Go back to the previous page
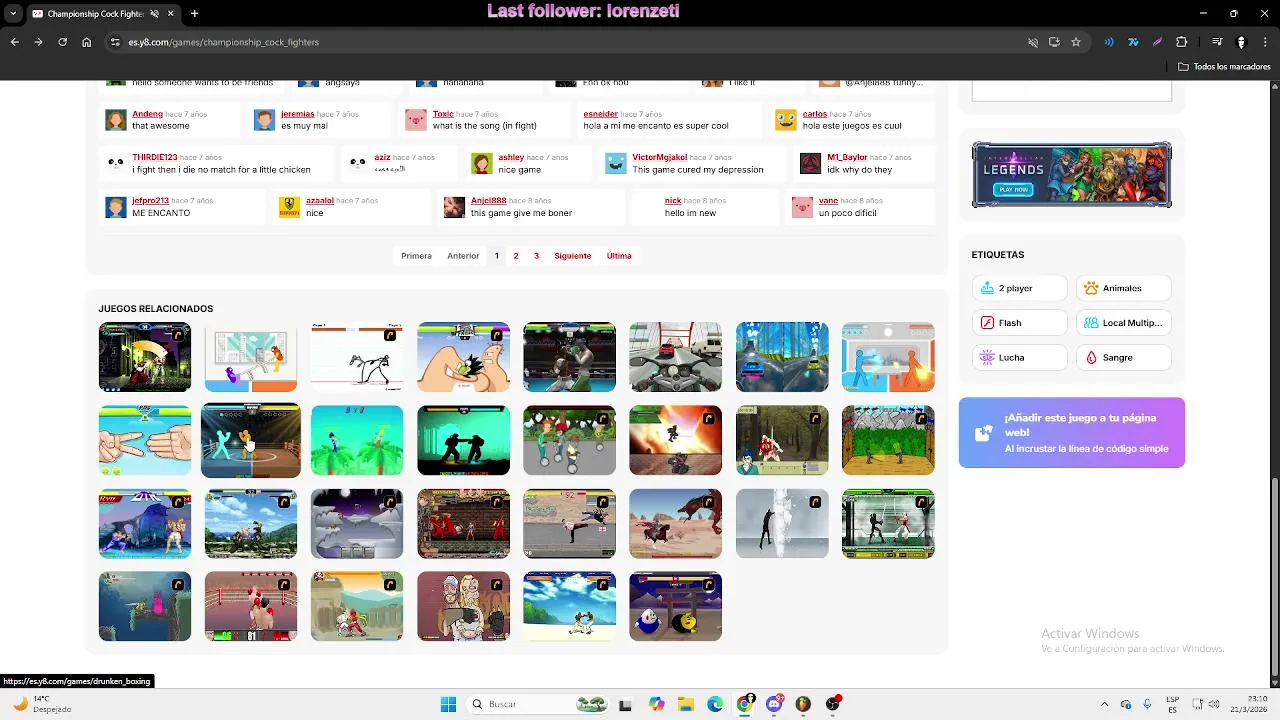Screen dimensions: 1280x720 (14, 42)
